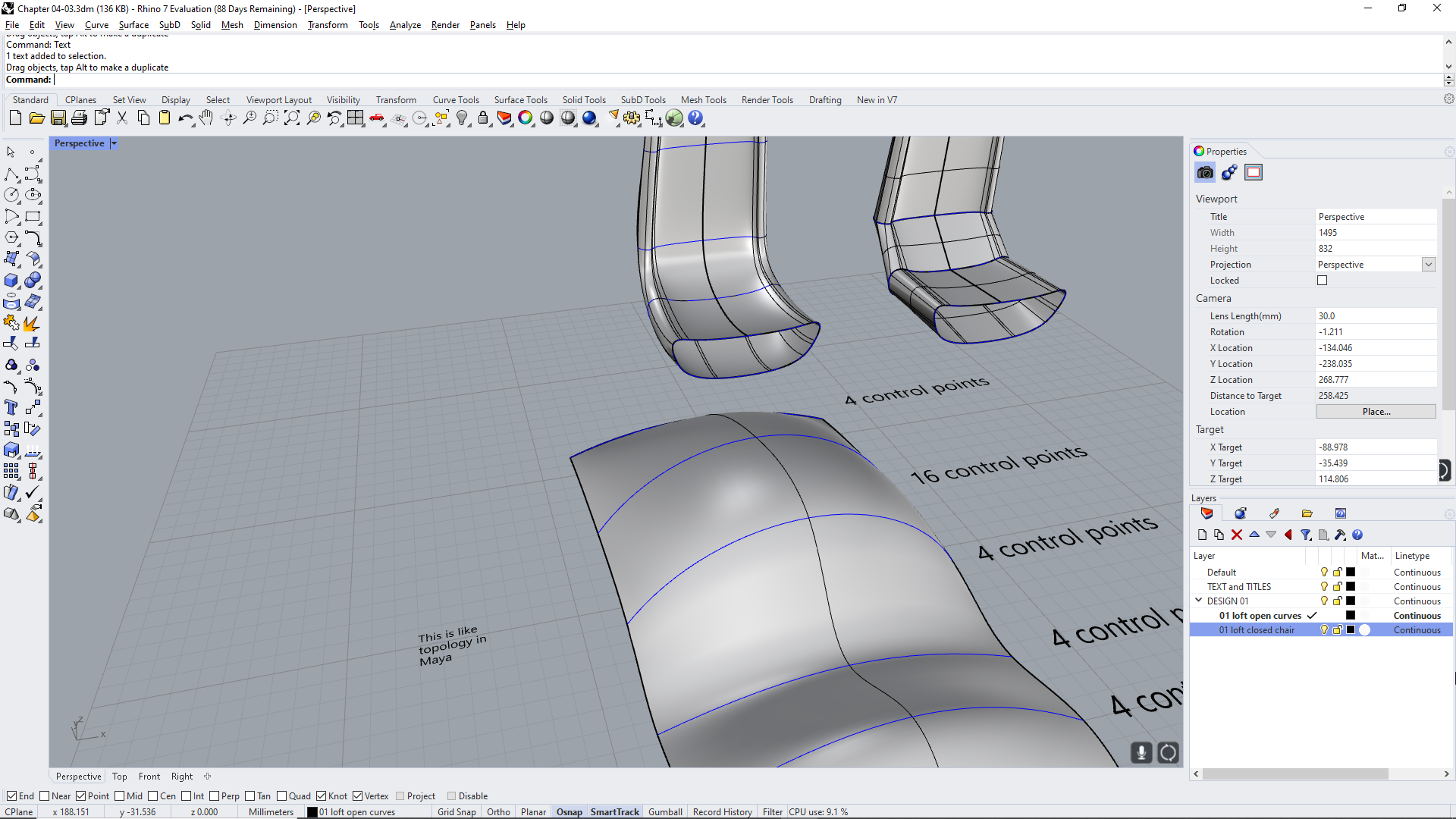The height and width of the screenshot is (819, 1456).
Task: Open a file with the folder icon
Action: (x=36, y=118)
